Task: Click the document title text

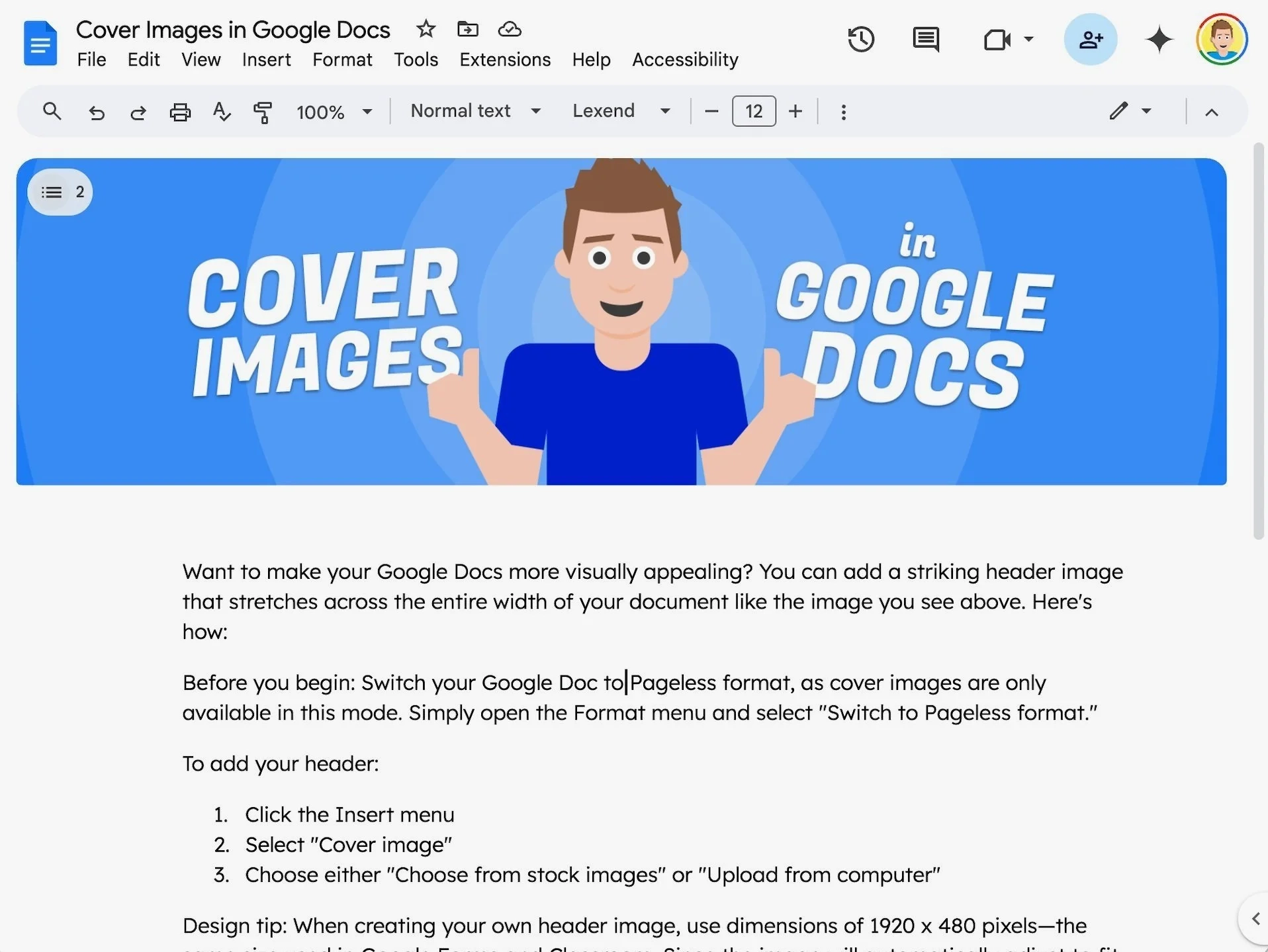Action: pos(233,30)
